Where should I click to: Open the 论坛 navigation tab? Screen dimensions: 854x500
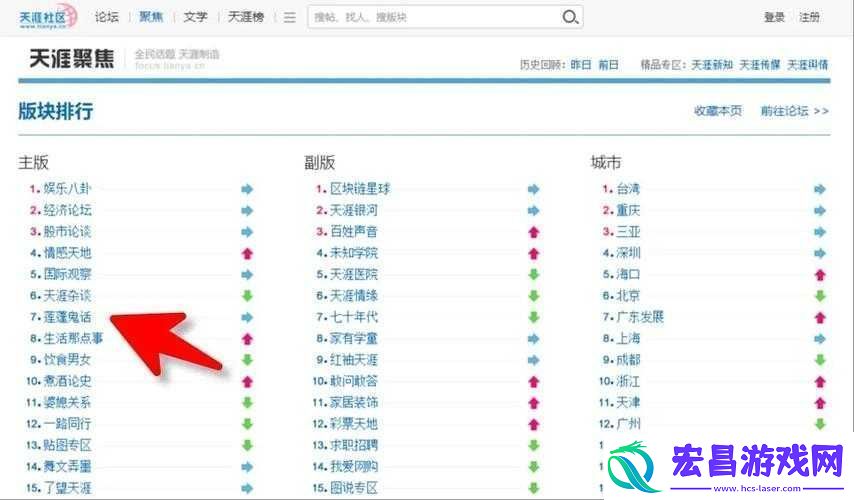tap(106, 17)
